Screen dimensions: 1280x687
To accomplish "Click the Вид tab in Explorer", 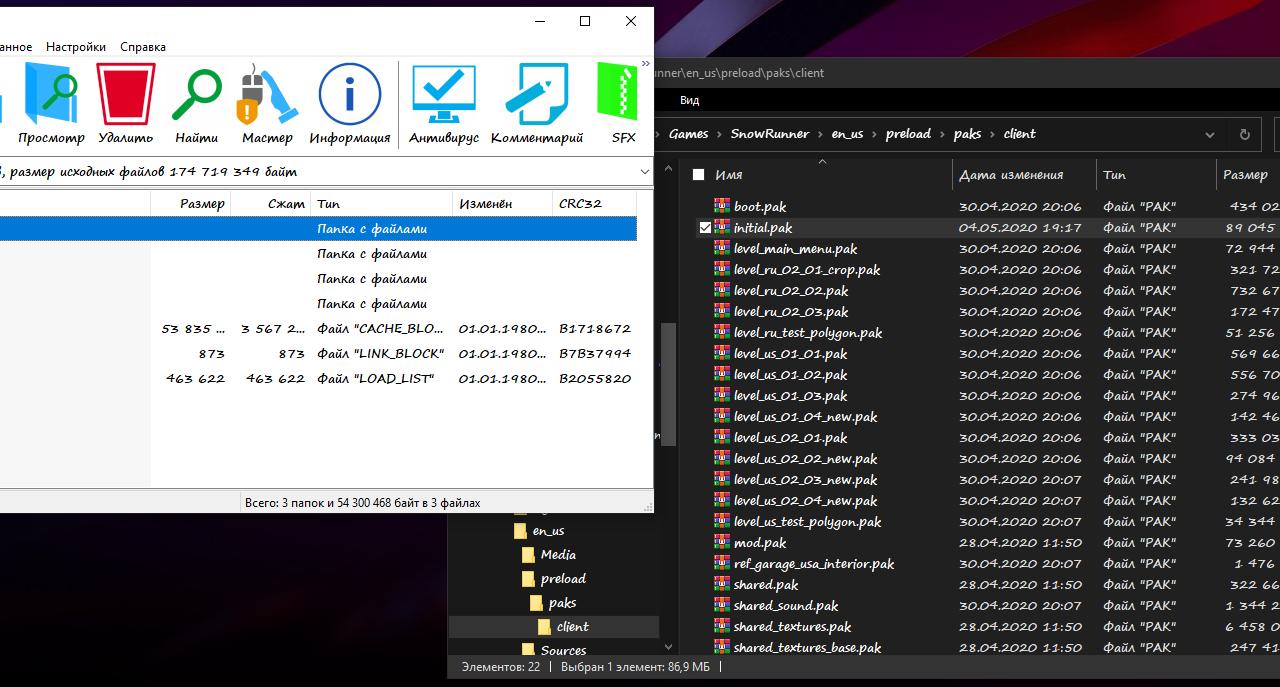I will (690, 100).
